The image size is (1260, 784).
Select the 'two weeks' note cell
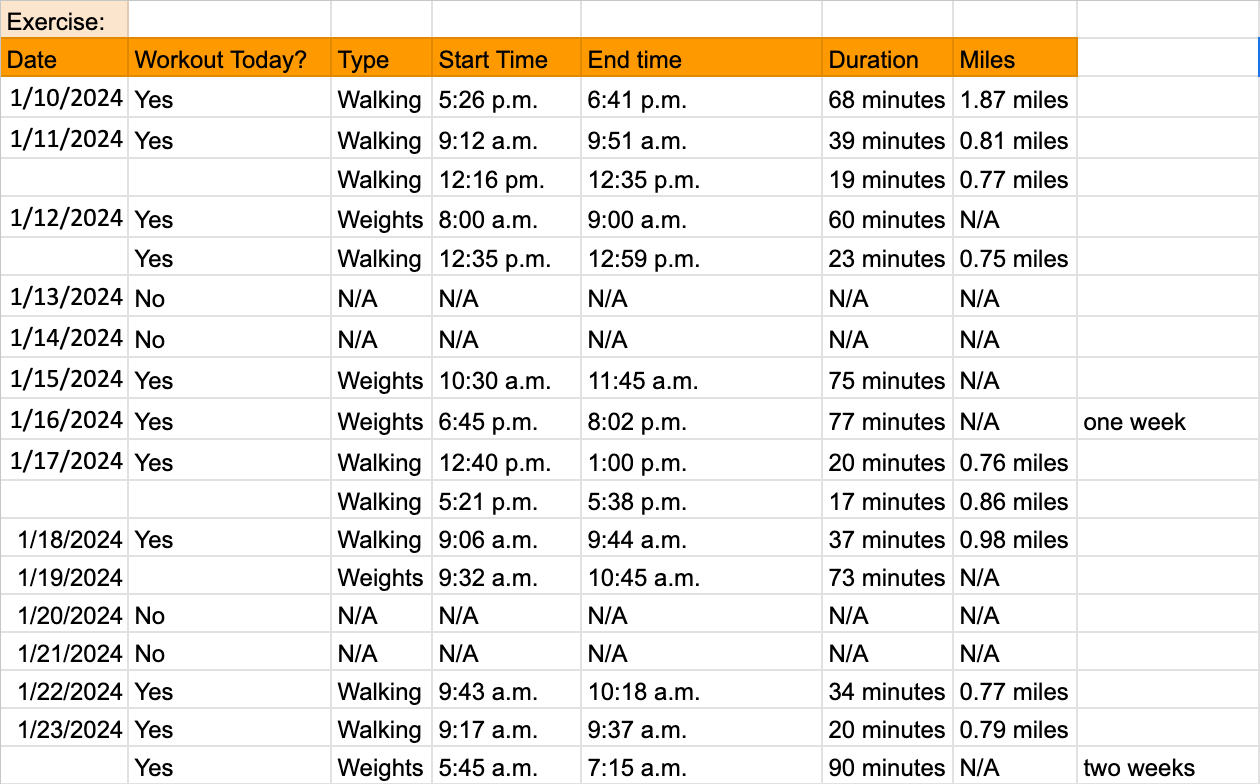[1168, 766]
